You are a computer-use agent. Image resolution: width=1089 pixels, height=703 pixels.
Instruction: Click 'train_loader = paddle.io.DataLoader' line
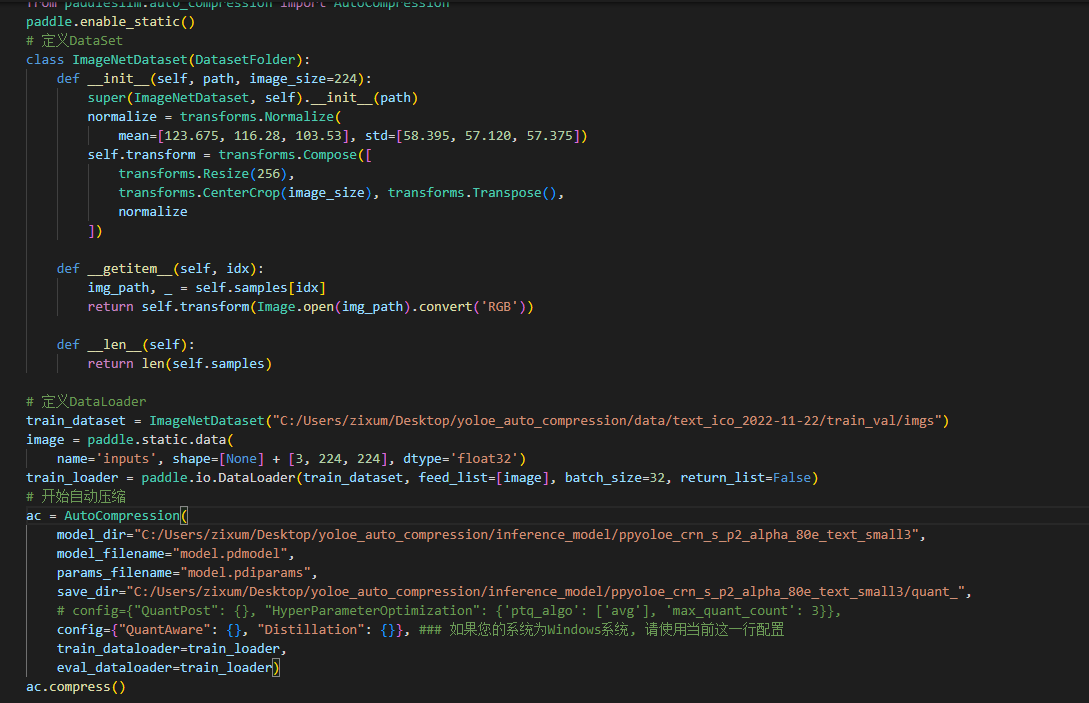(422, 477)
